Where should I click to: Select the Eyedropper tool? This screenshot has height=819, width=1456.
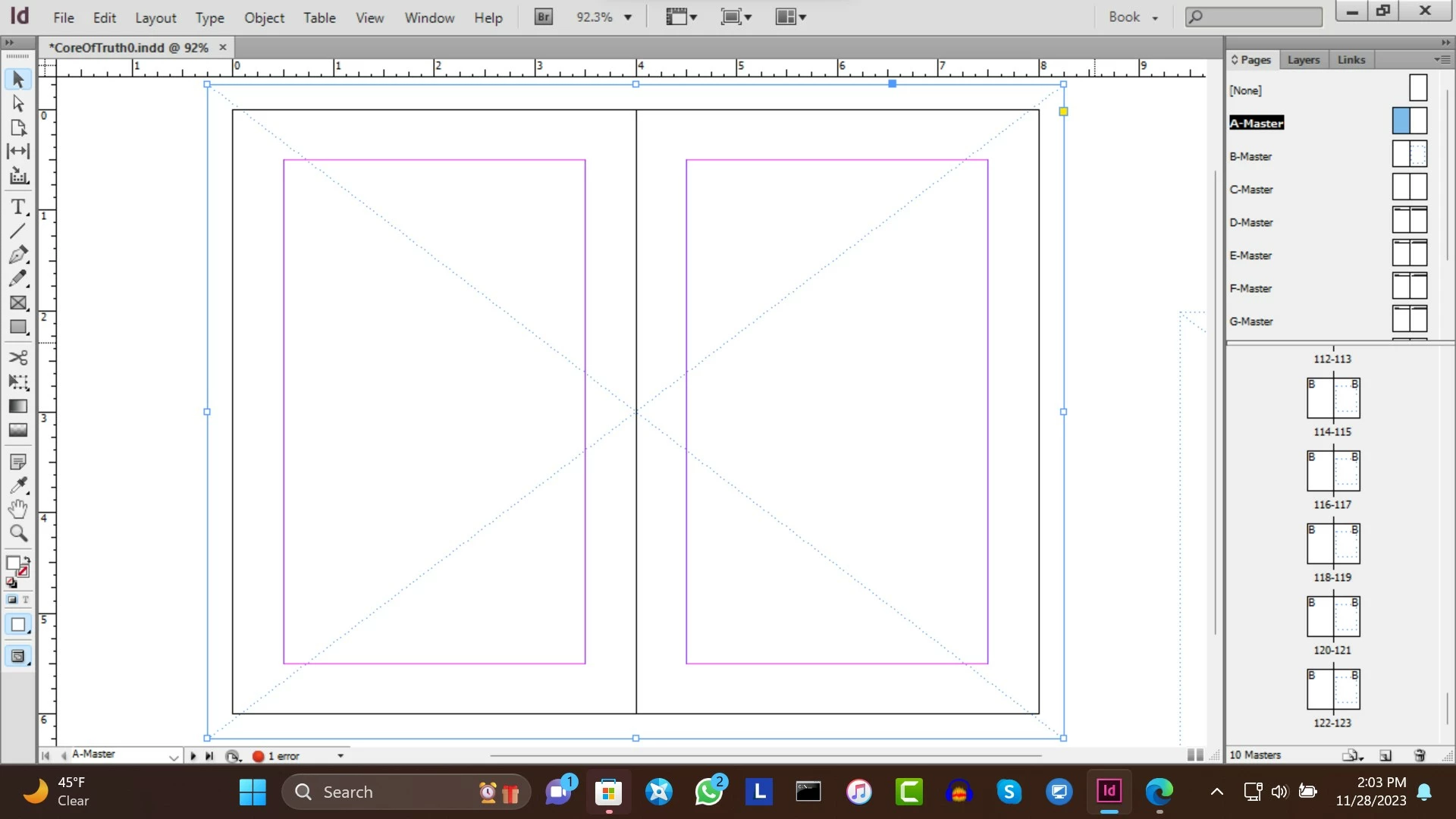coord(18,484)
